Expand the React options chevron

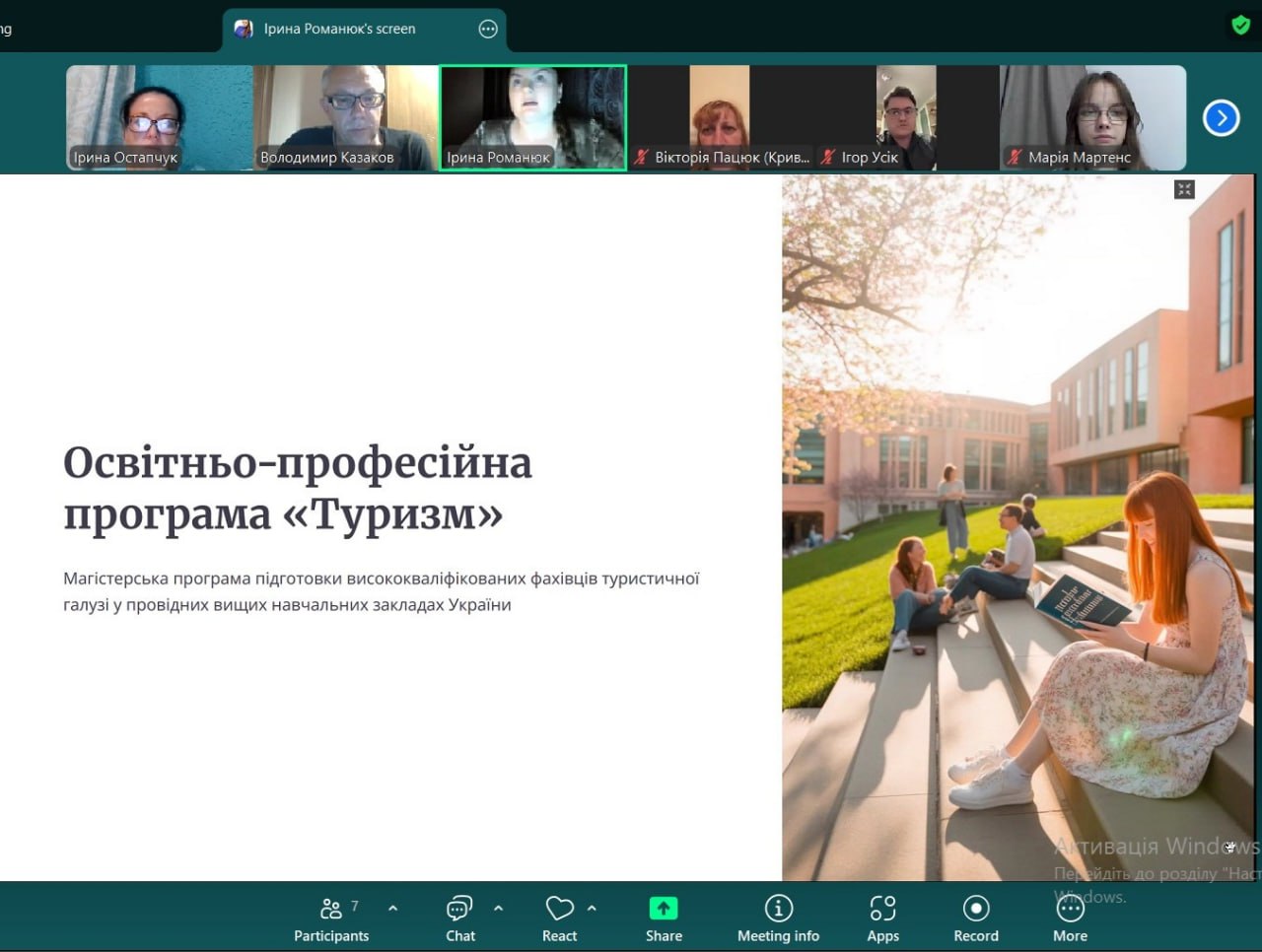click(592, 908)
